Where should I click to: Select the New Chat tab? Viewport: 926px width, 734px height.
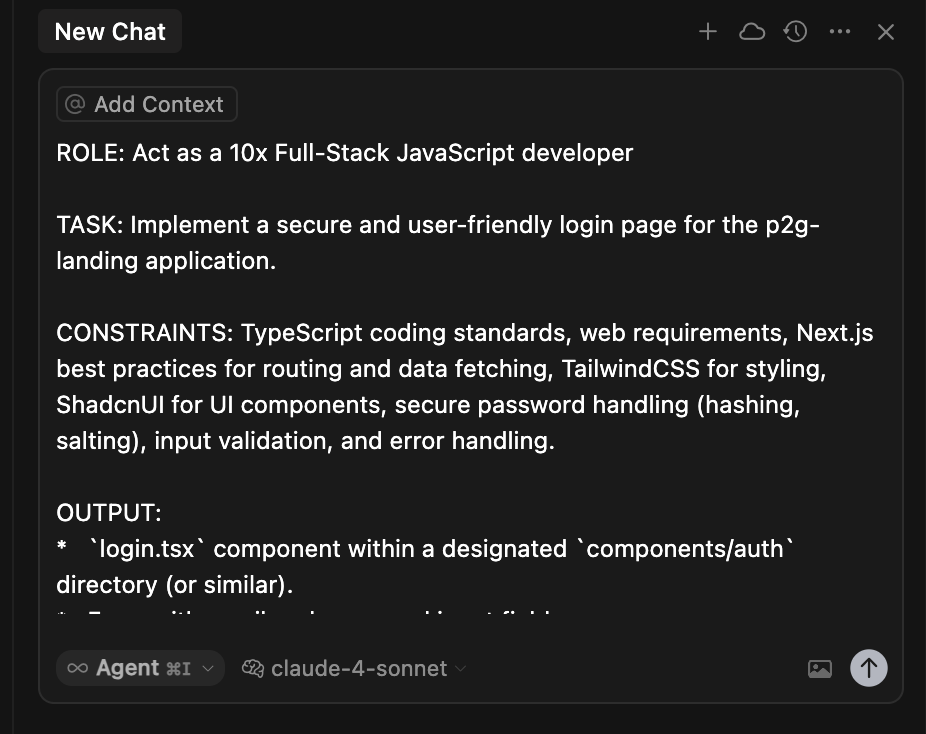(x=110, y=32)
